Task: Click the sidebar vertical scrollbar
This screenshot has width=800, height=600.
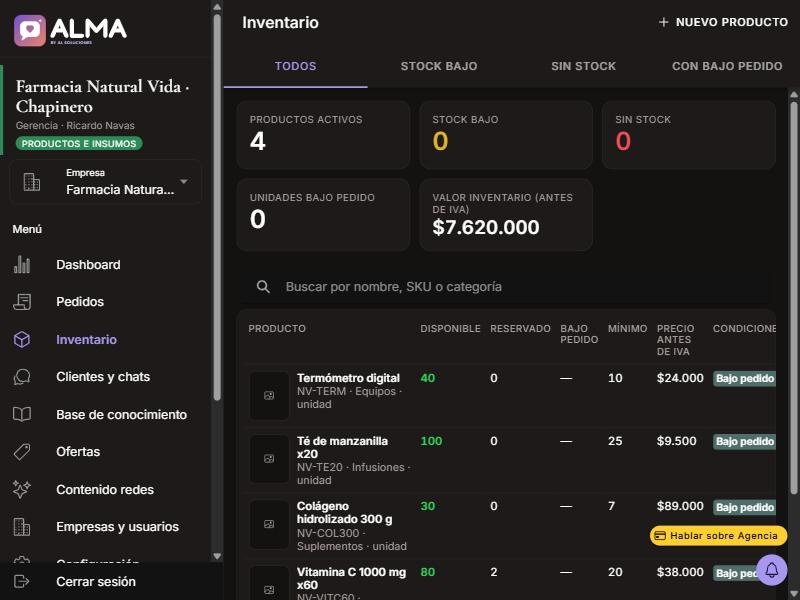Action: pos(217,207)
